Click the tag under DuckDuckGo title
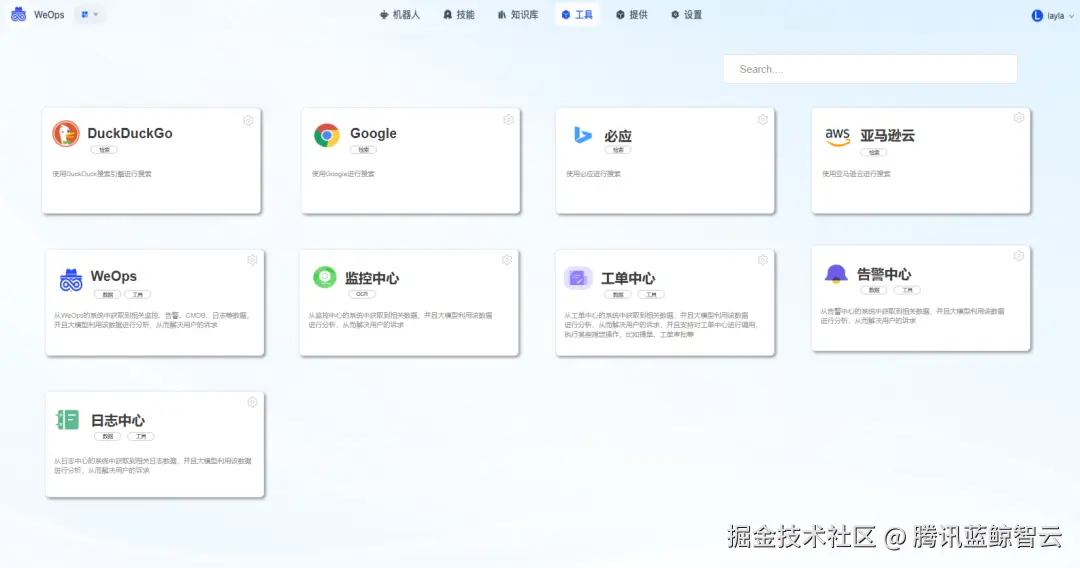The image size is (1080, 568). [x=104, y=149]
